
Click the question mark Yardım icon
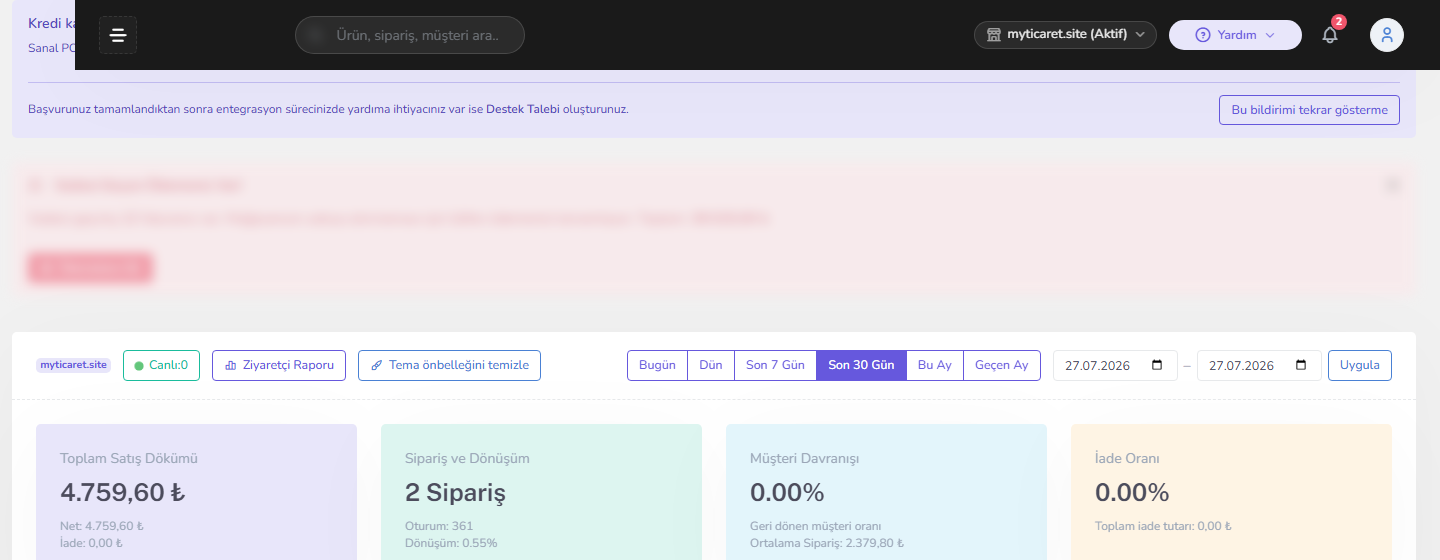coord(1203,35)
